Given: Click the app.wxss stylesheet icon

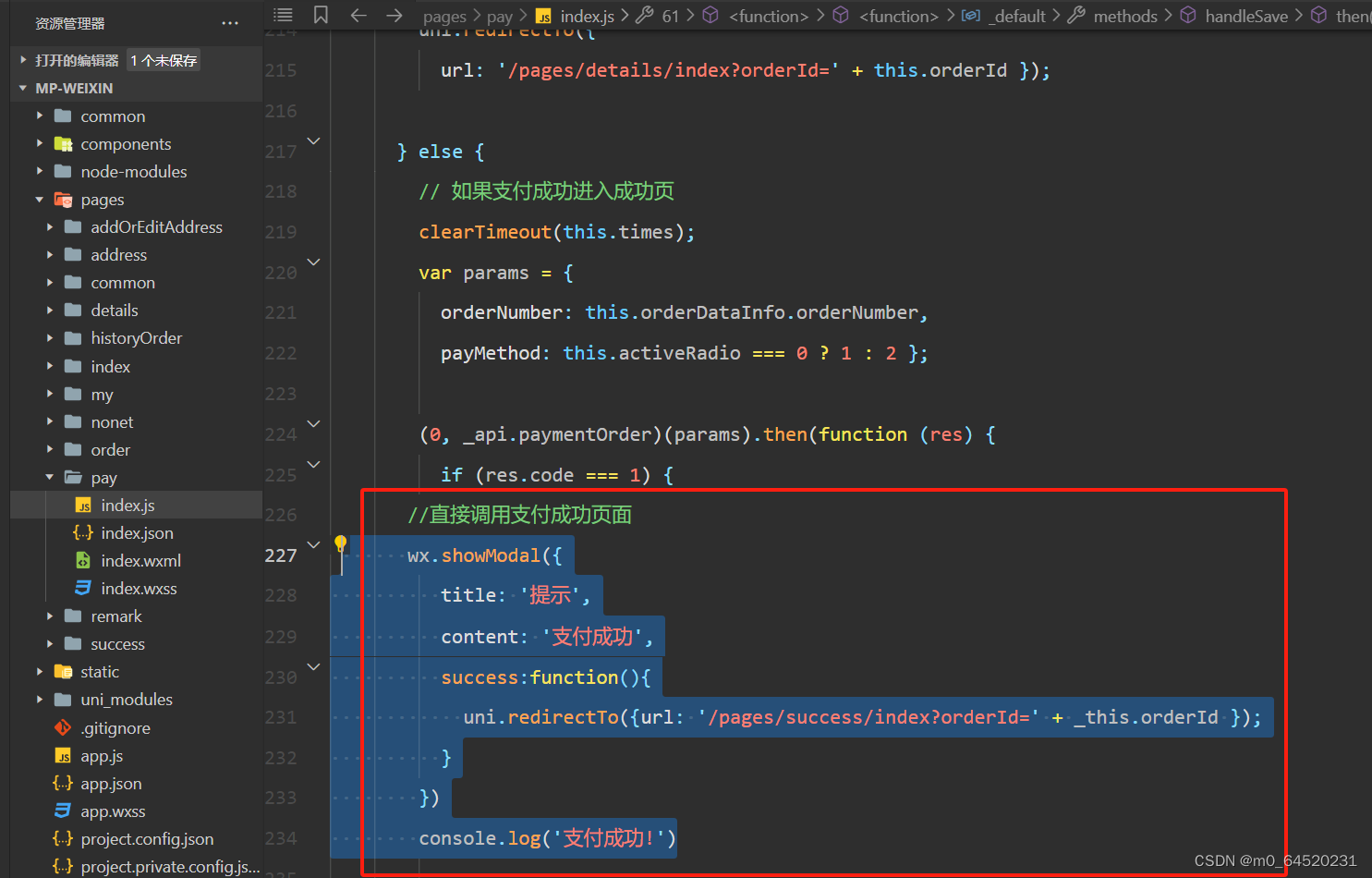Looking at the screenshot, I should 63,811.
